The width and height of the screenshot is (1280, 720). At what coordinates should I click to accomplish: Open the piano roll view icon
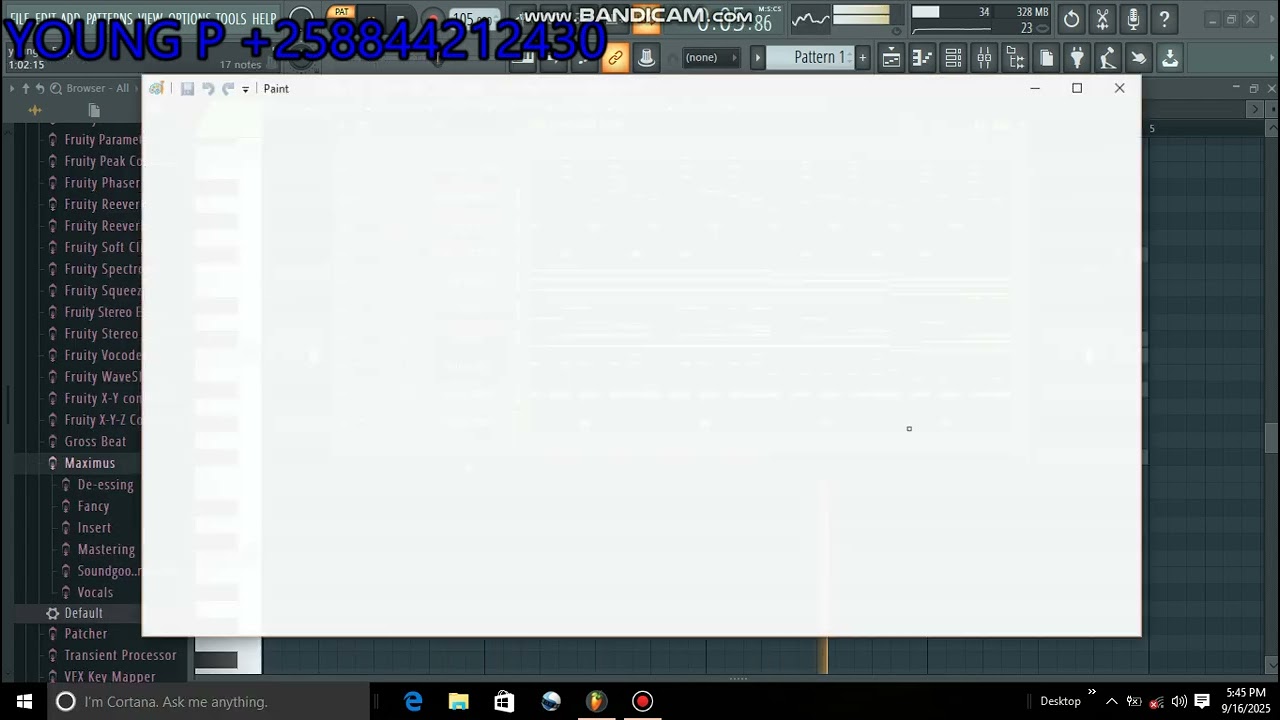click(922, 58)
